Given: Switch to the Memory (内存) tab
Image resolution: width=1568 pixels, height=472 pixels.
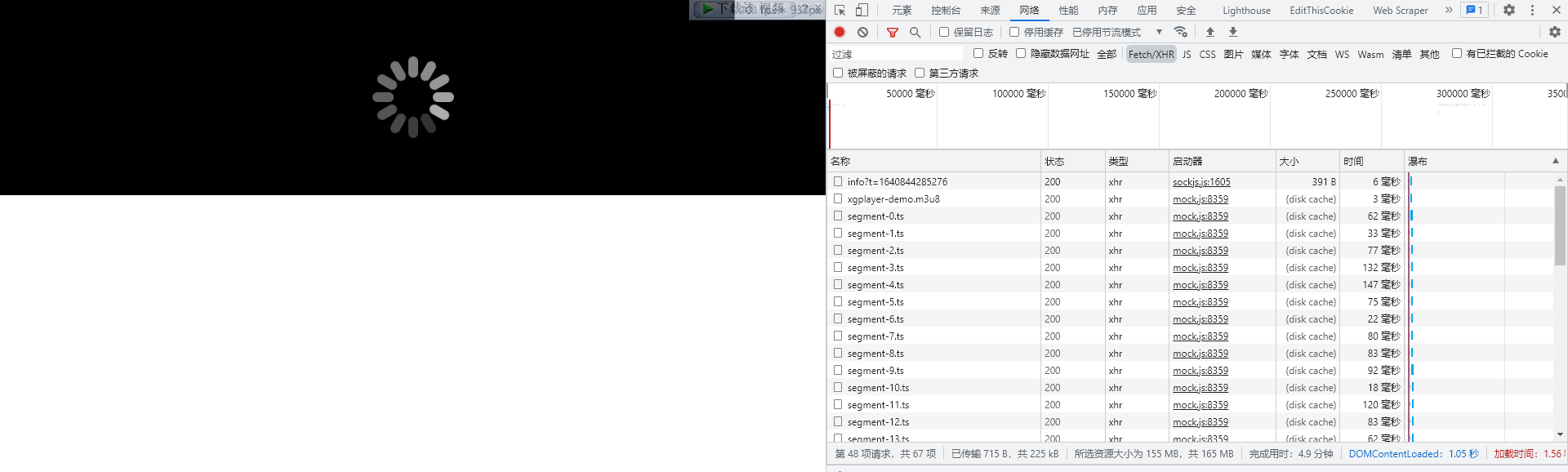Looking at the screenshot, I should click(1107, 10).
